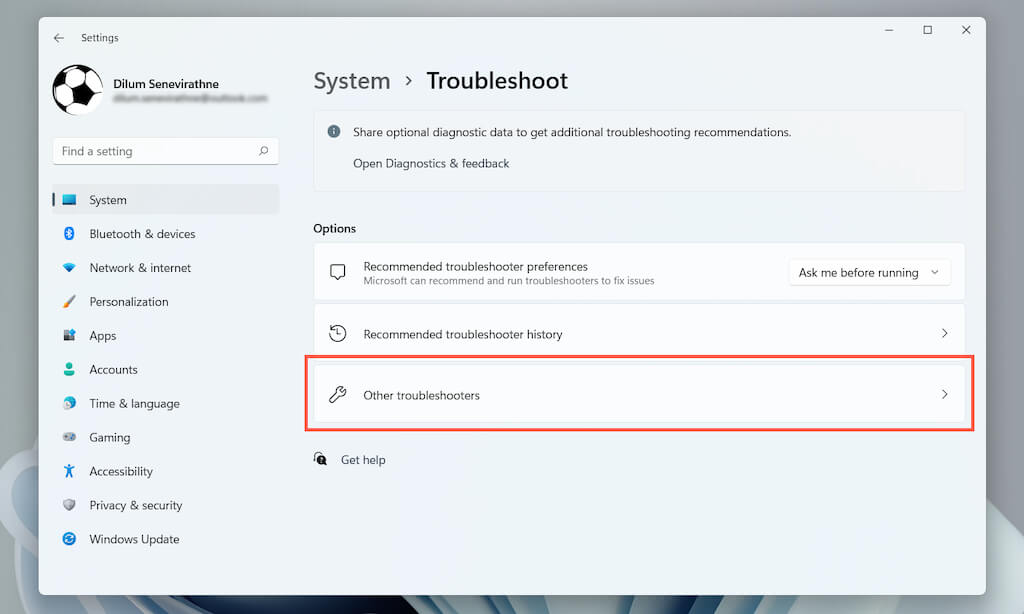Open Accounts settings section
The image size is (1024, 614).
[113, 370]
